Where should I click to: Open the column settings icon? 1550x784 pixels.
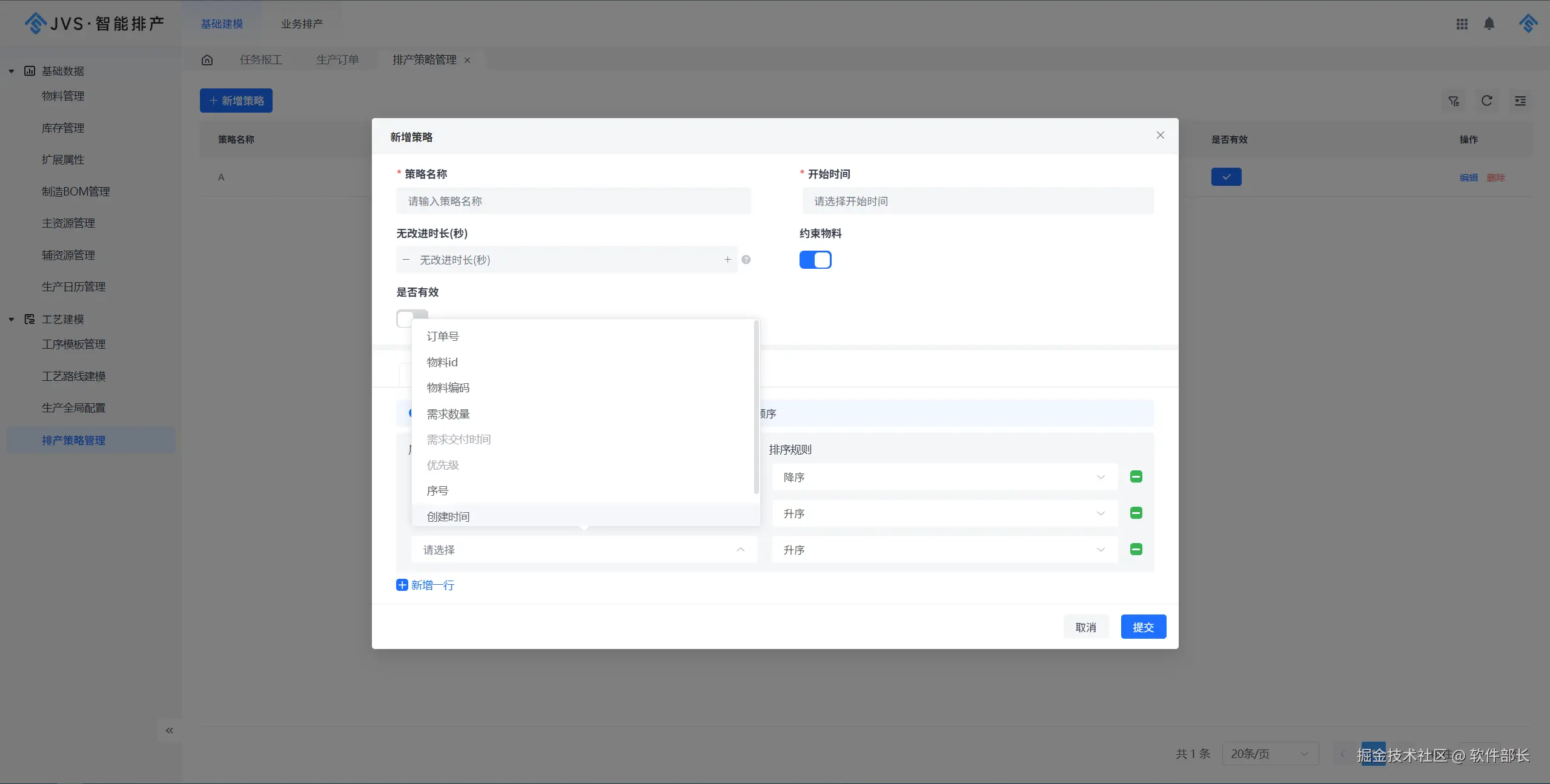pyautogui.click(x=1520, y=101)
